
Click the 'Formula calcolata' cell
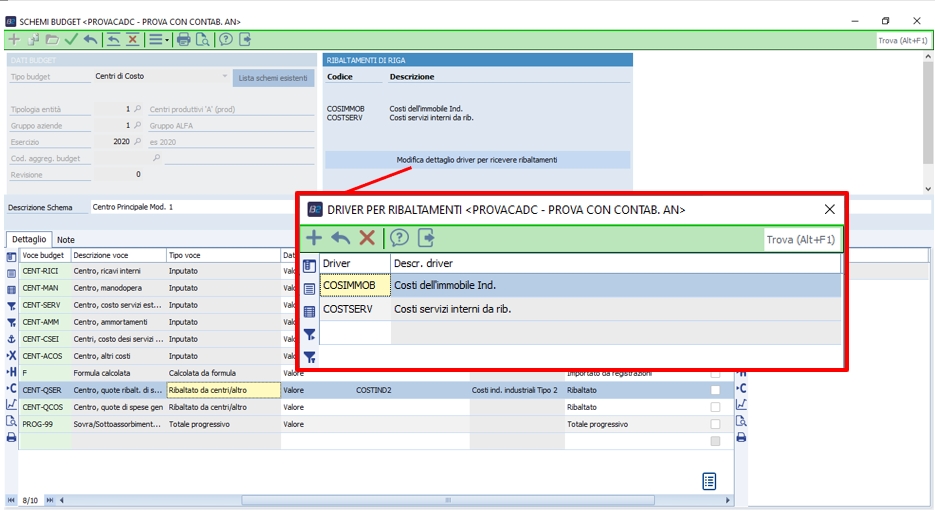coord(119,373)
